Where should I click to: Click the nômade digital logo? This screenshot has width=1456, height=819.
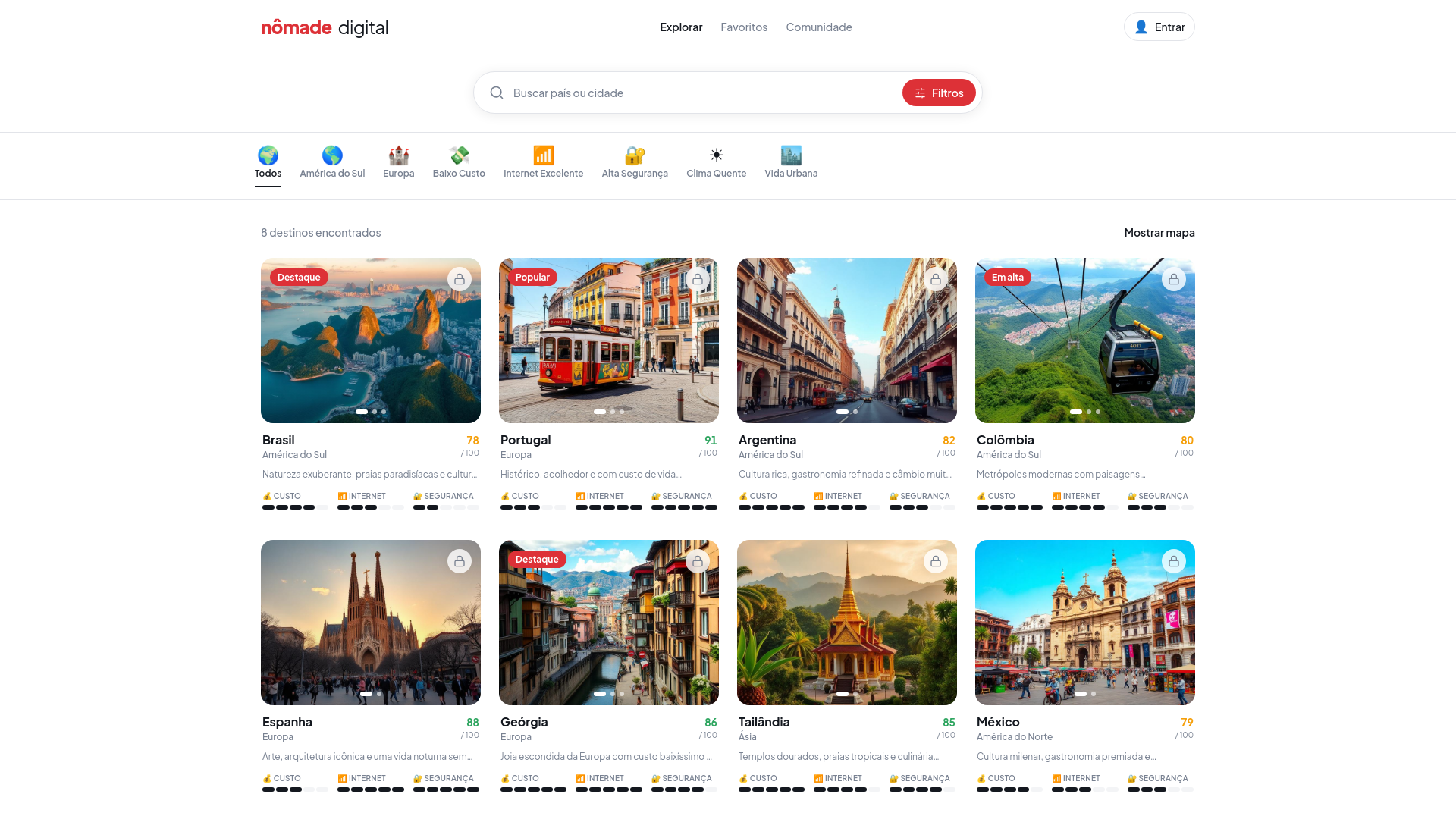click(325, 27)
